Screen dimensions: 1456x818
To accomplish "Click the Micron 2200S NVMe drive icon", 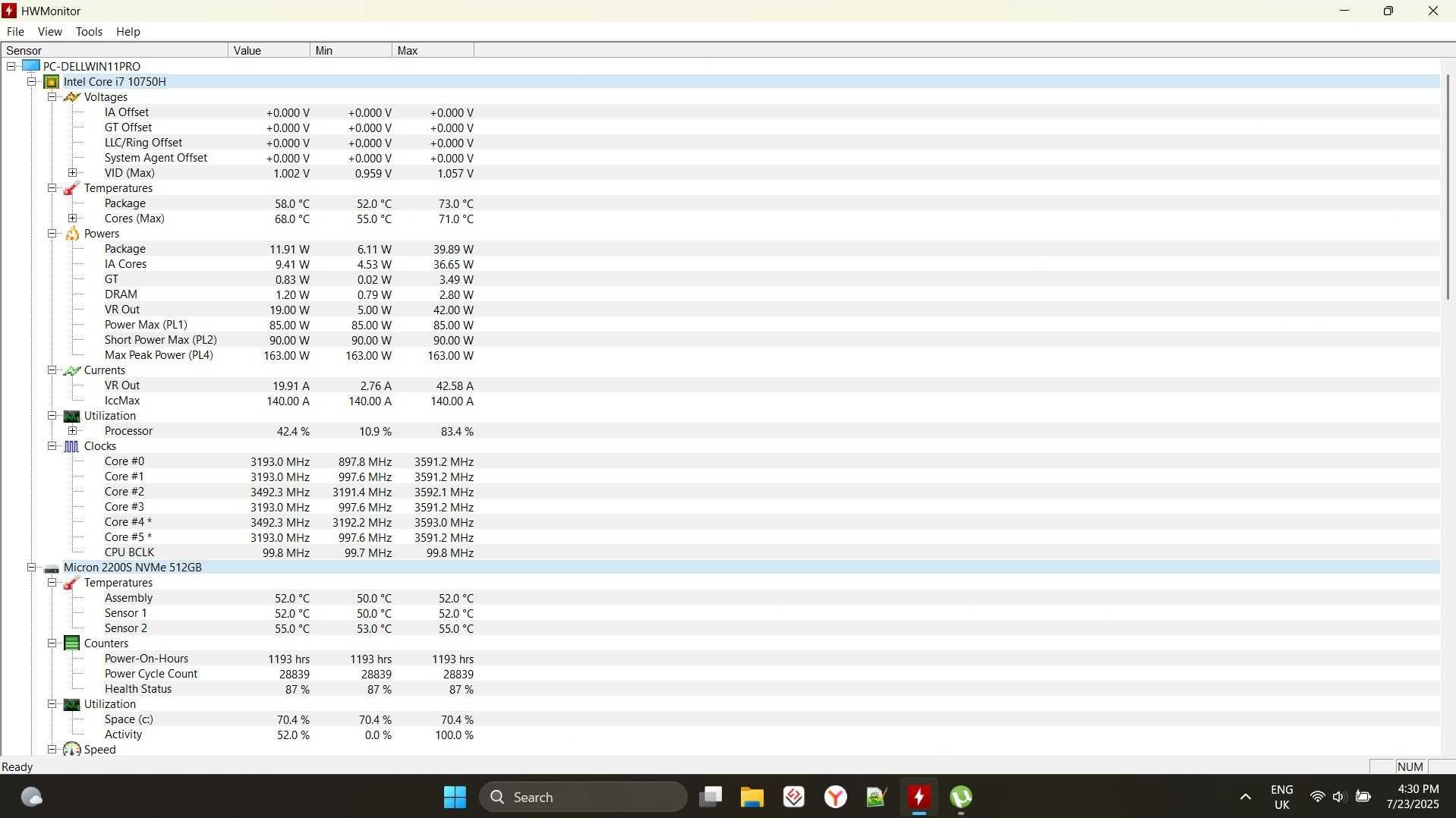I will [52, 568].
